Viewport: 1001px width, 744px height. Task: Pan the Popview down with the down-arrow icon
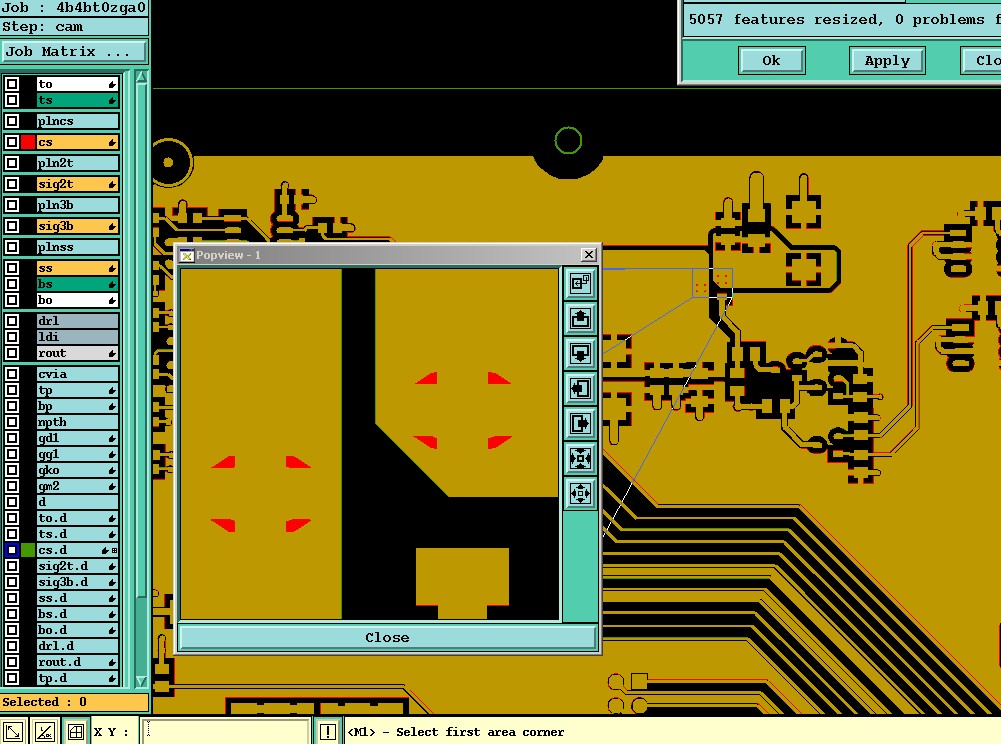pos(580,353)
